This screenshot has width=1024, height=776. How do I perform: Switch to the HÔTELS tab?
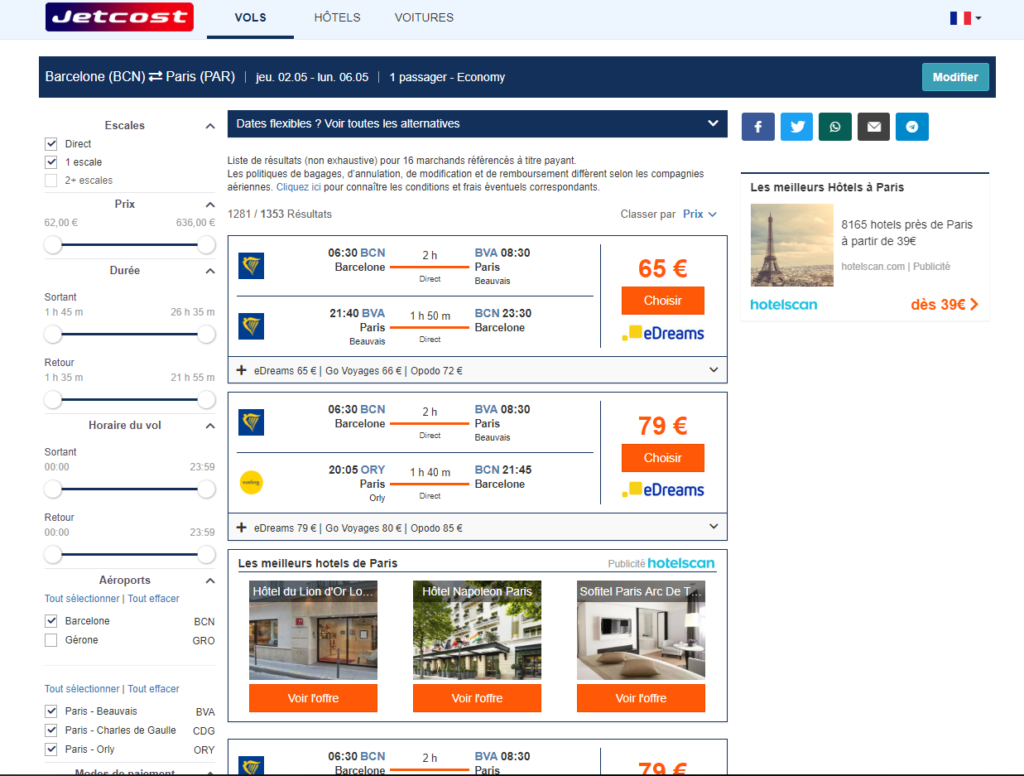tap(337, 17)
